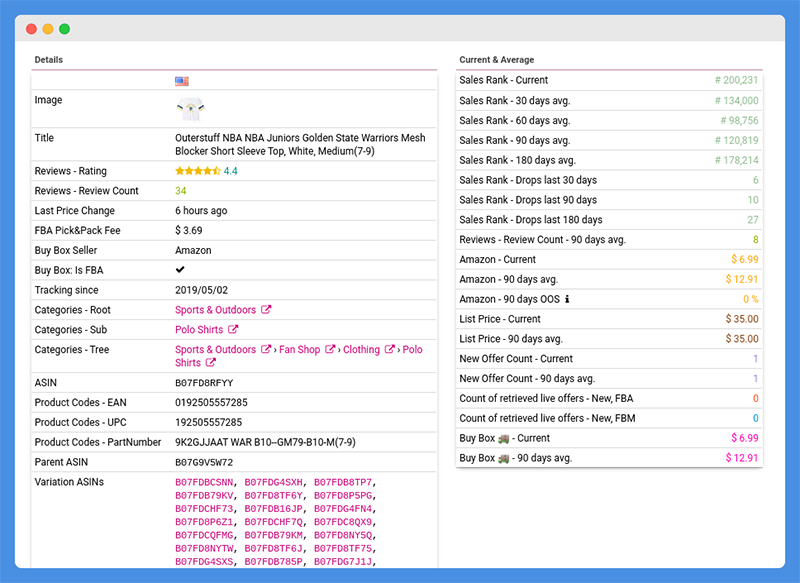Screen dimensions: 800x583
Task: Click List Price Current $ 35.00
Action: click(x=742, y=319)
